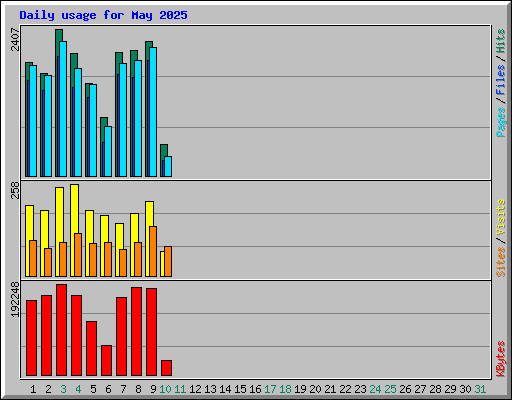Click the red KBytes bar for day 3
512x400 pixels.
pyautogui.click(x=61, y=330)
